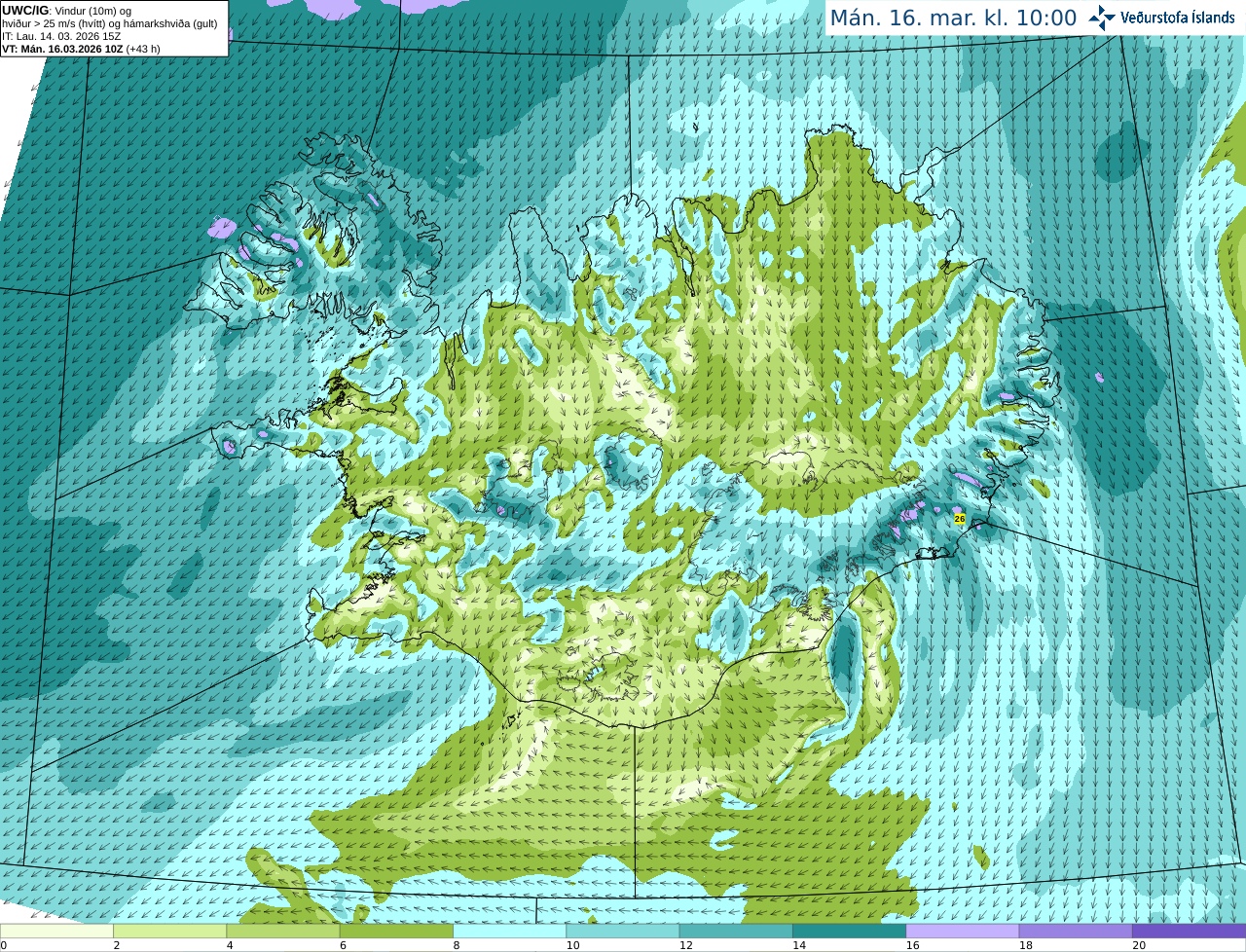Click the Veðurstofa Íslands logo icon
Viewport: 1246px width, 952px height.
(x=1102, y=18)
